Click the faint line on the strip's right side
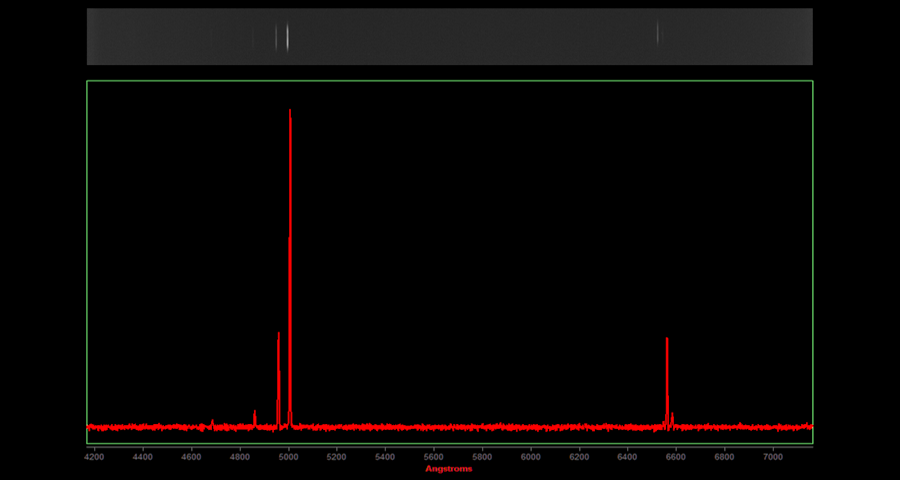This screenshot has height=480, width=900. (657, 34)
